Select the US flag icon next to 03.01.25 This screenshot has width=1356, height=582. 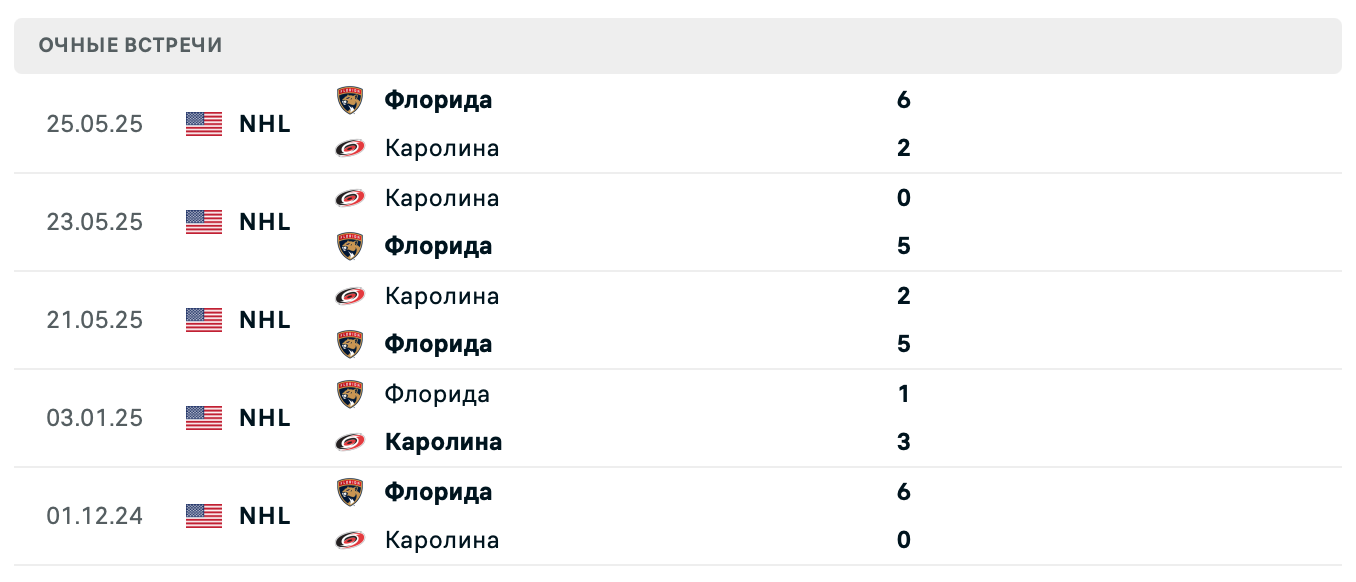click(x=203, y=418)
